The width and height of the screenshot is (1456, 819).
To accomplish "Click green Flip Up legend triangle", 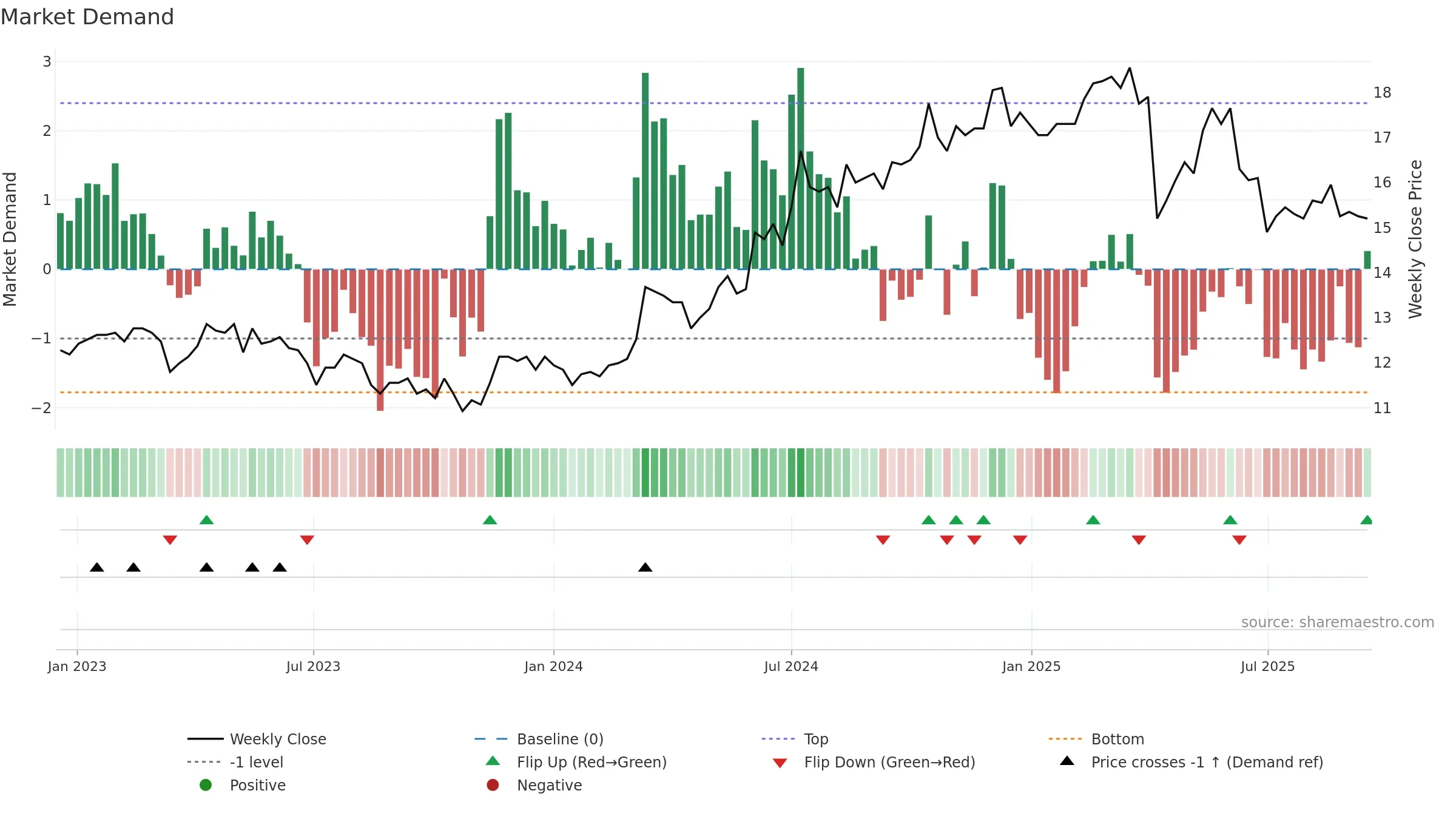I will click(493, 761).
